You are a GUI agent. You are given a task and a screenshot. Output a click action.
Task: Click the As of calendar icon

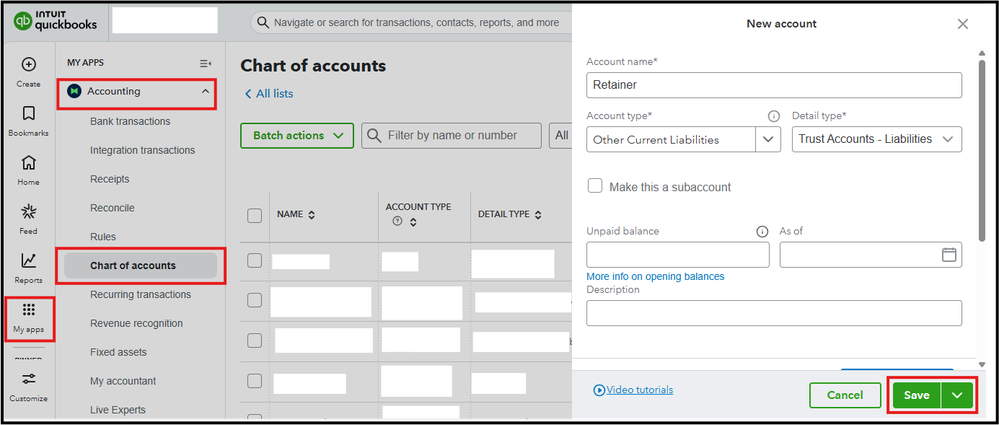point(949,255)
